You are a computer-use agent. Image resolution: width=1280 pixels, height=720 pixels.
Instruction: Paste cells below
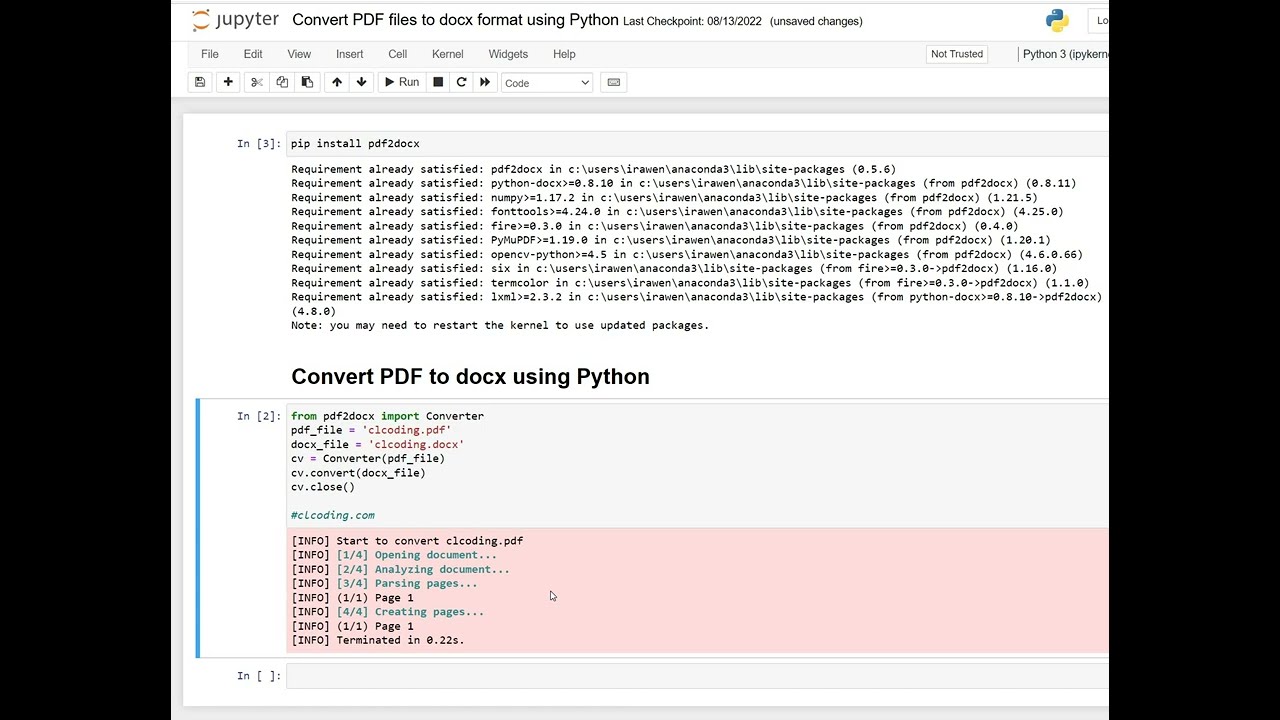pyautogui.click(x=307, y=82)
